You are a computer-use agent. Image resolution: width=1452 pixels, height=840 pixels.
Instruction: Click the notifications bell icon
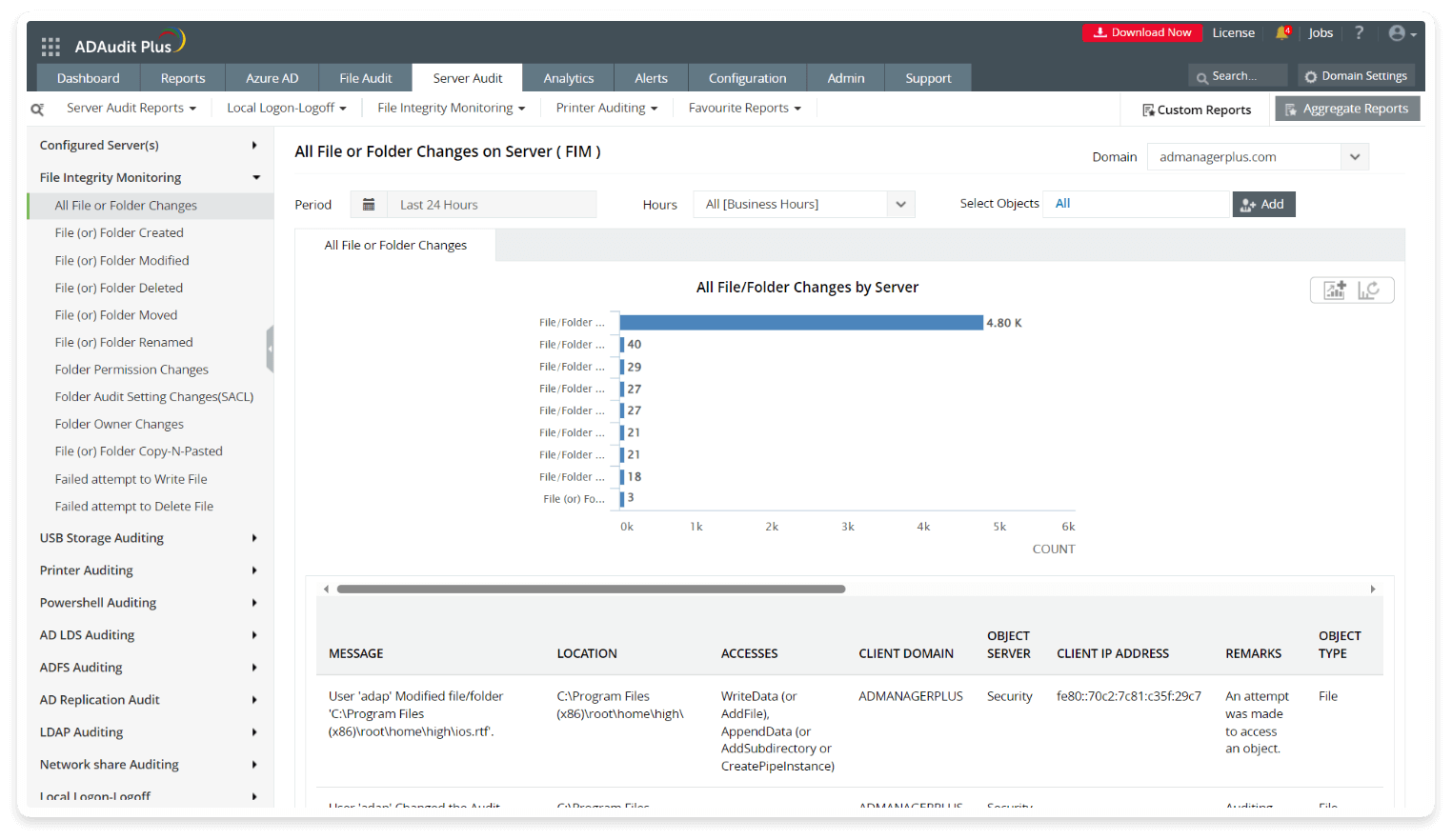point(1282,32)
